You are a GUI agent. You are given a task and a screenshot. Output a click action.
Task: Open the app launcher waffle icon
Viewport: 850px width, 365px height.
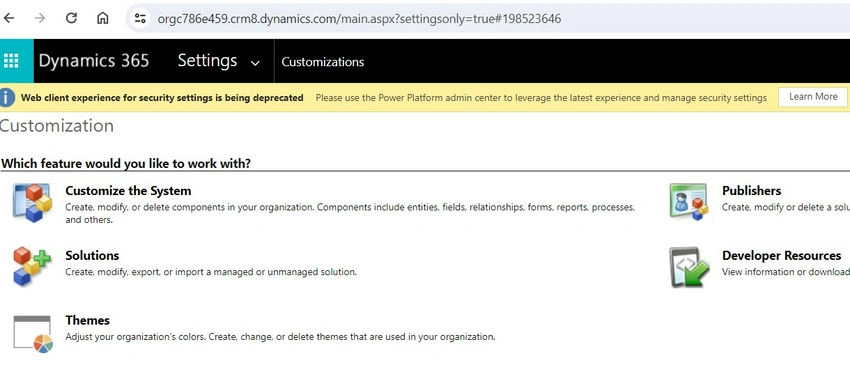11,61
